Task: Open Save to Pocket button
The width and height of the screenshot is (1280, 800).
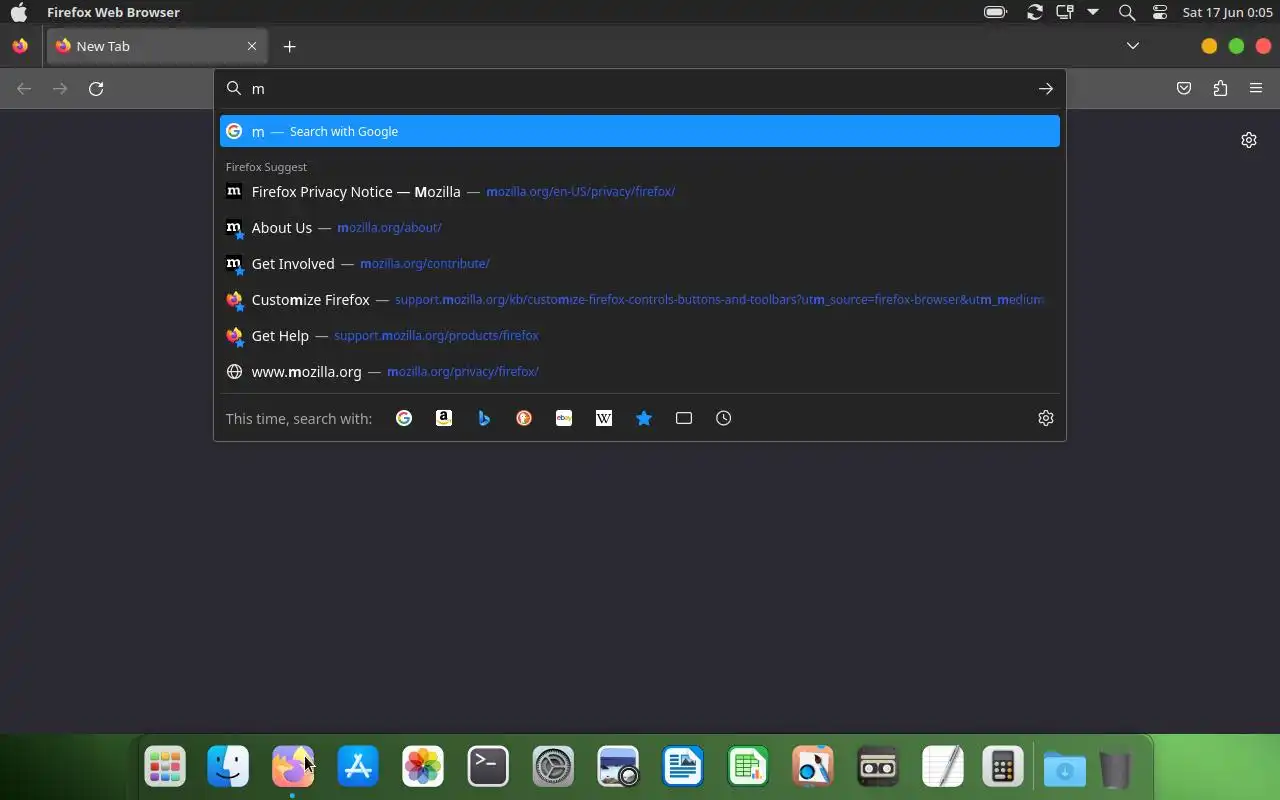Action: pyautogui.click(x=1184, y=89)
